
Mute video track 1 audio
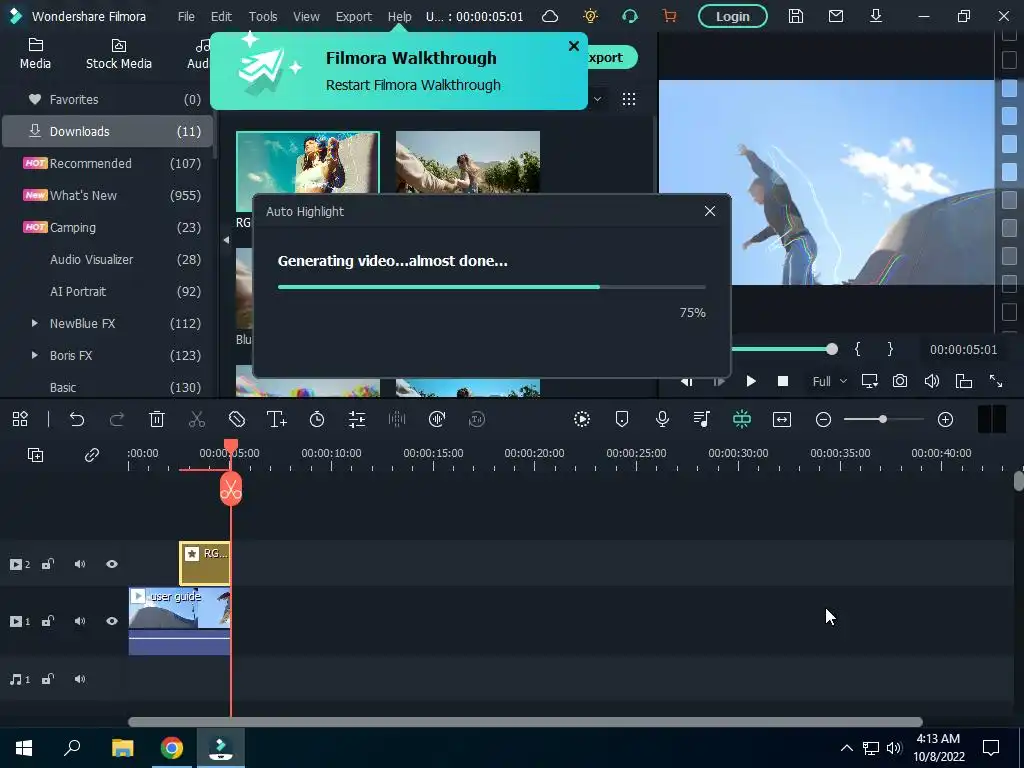80,621
